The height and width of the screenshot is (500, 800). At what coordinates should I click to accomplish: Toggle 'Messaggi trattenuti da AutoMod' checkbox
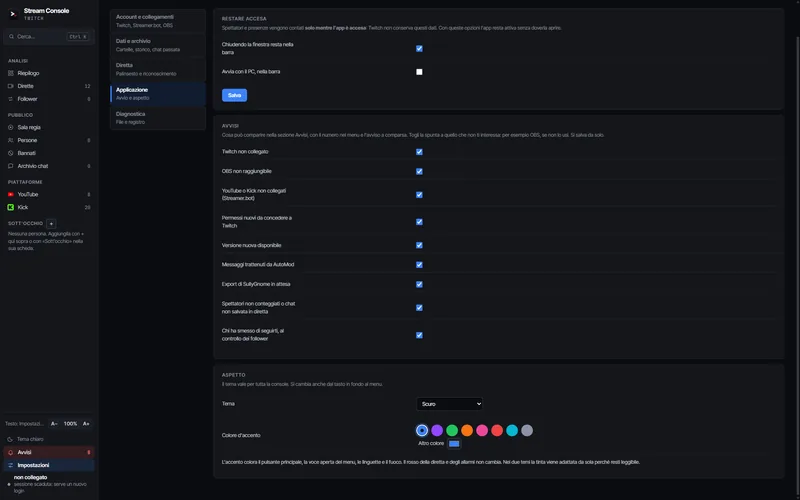419,265
